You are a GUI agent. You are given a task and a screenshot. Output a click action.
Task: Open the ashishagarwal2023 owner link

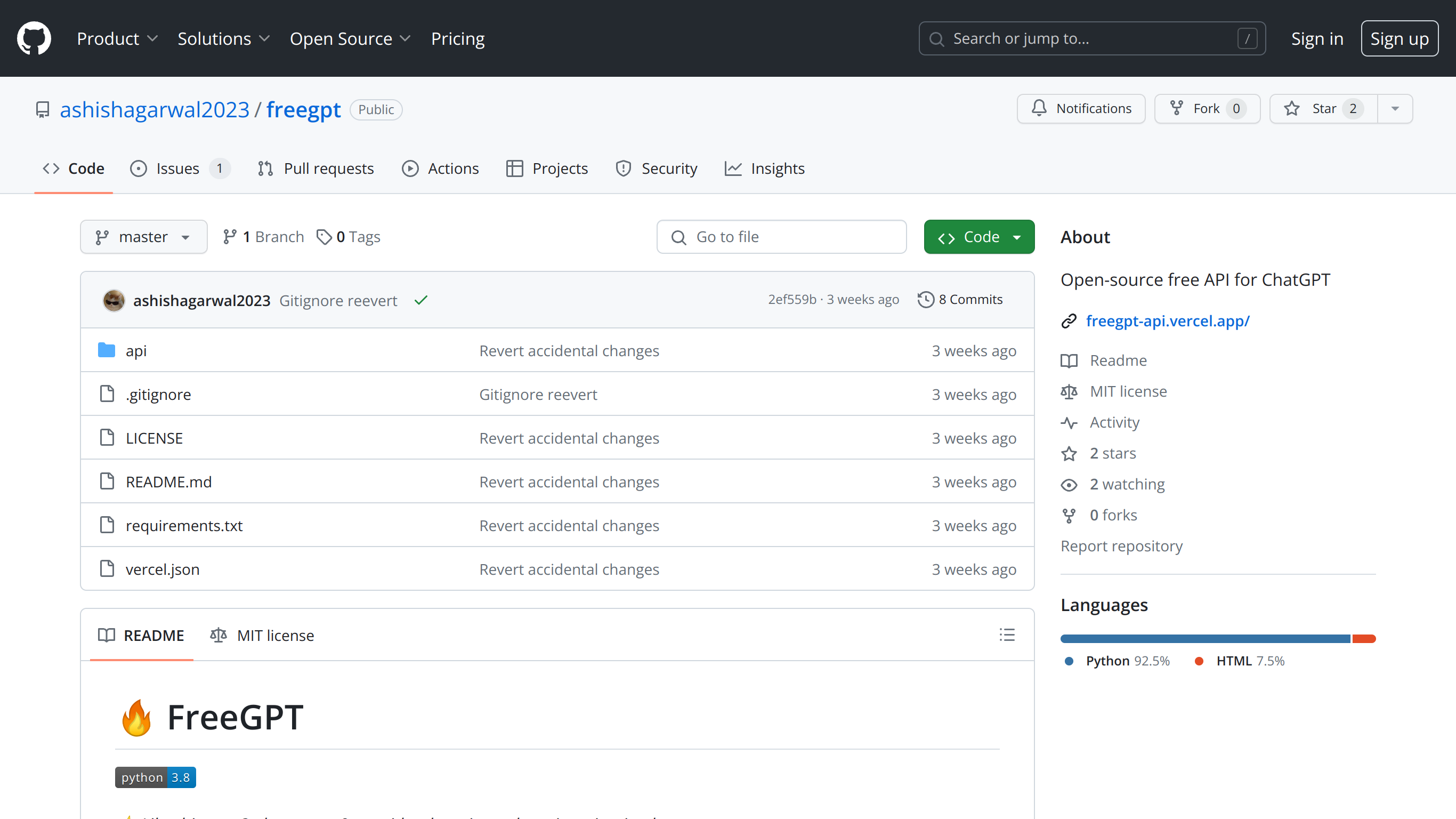(155, 110)
